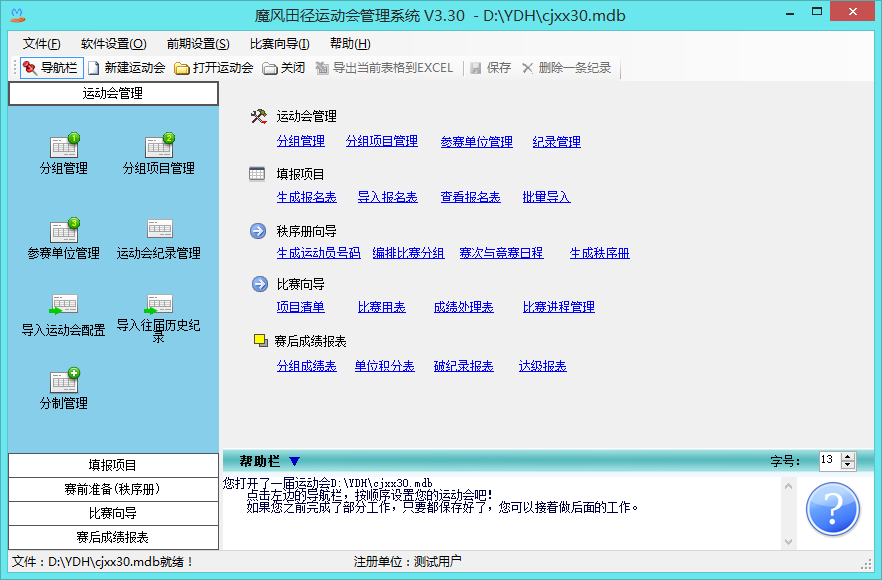The image size is (882, 580).
Task: Toggle the 导航栏 toolbar button
Action: coord(51,68)
